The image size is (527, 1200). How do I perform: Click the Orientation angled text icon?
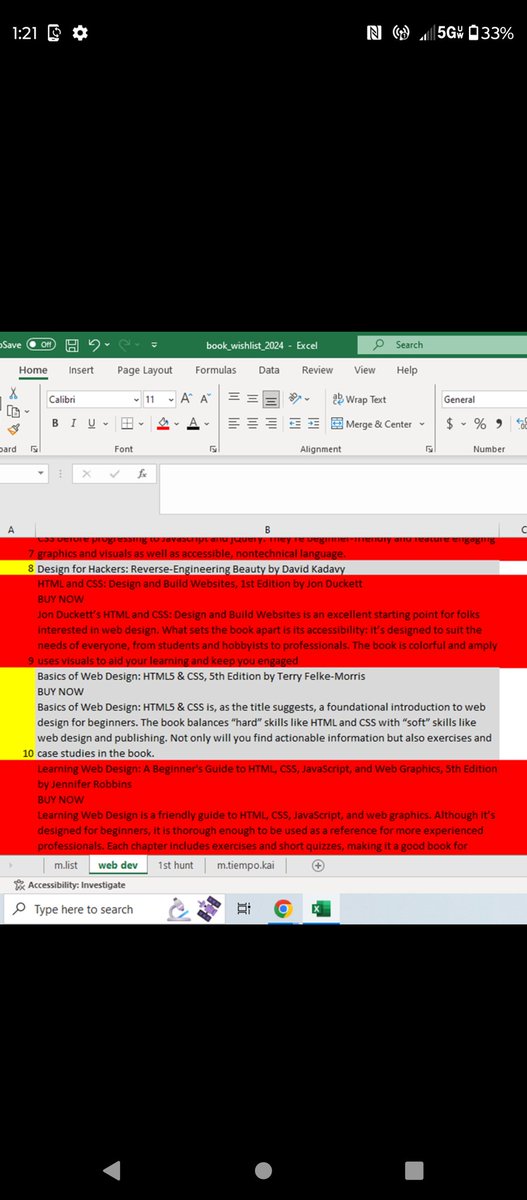(x=296, y=399)
